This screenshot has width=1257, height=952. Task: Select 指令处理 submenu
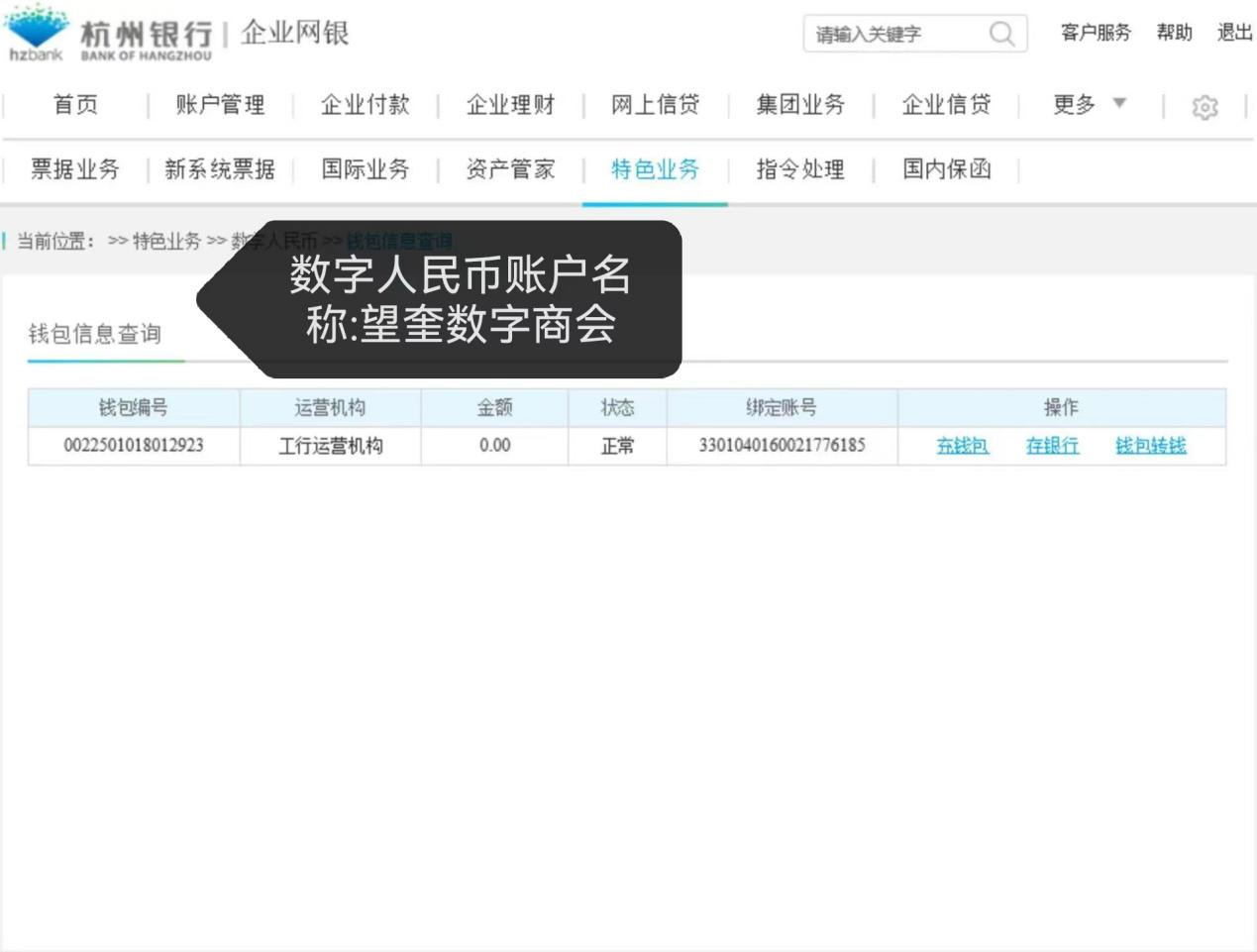click(800, 169)
